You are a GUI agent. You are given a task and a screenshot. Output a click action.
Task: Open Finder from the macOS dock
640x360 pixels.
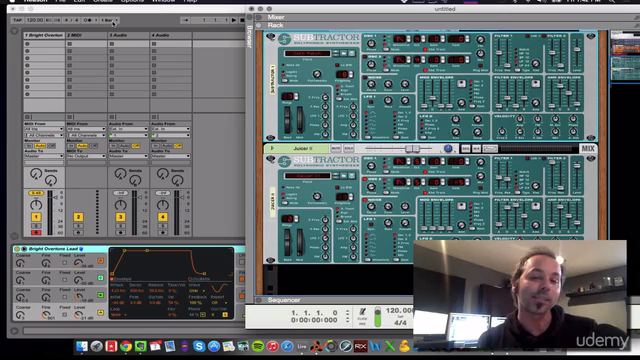pos(82,346)
